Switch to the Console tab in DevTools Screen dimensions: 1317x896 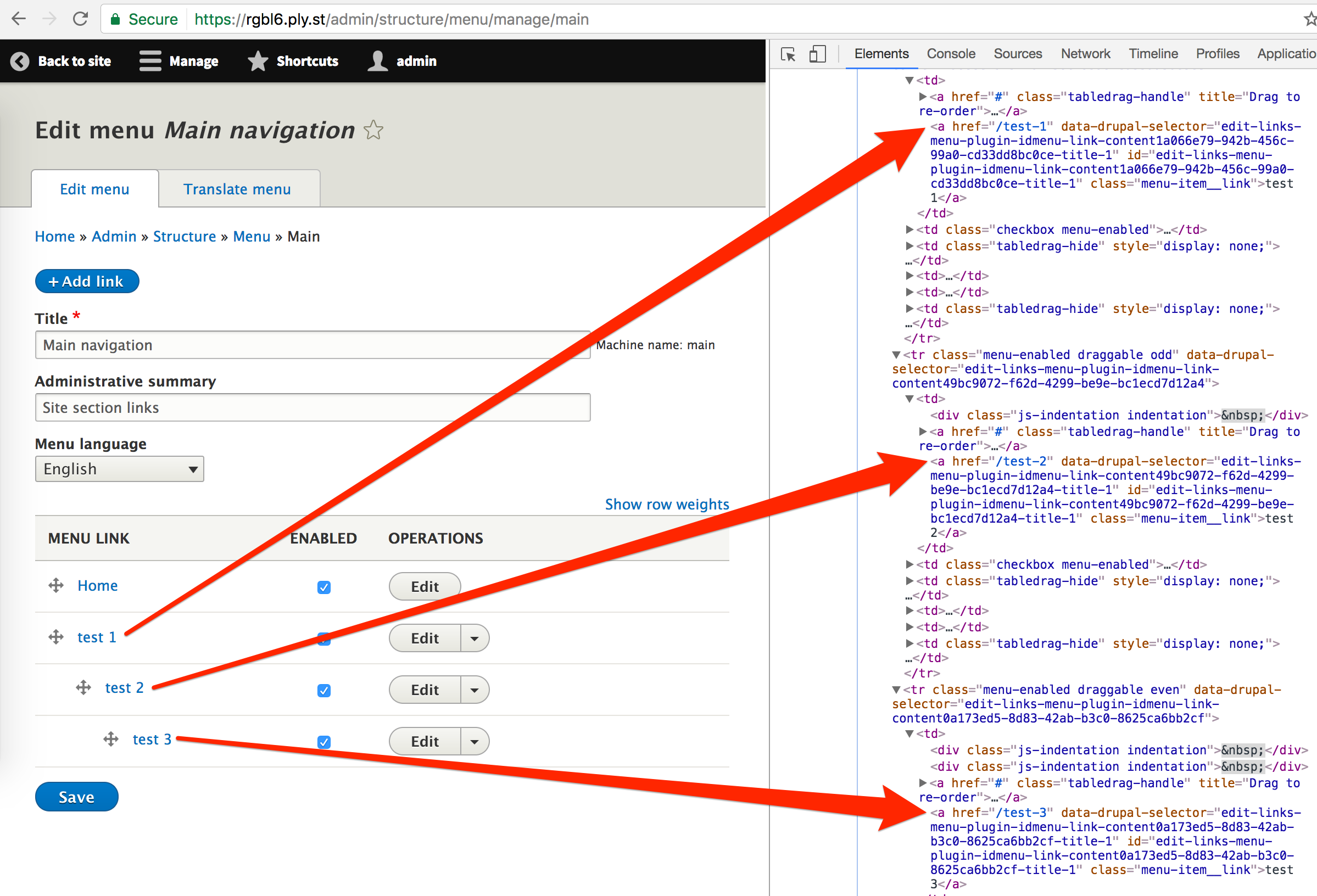click(x=950, y=53)
